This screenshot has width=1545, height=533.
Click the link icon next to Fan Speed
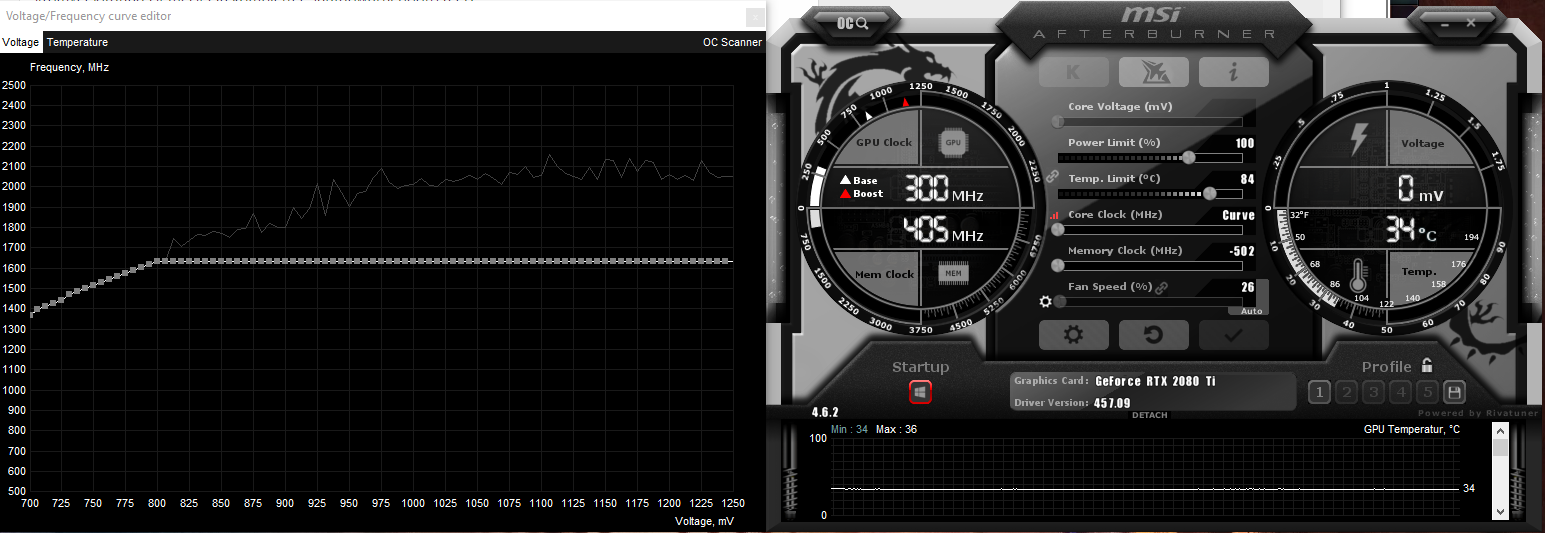coord(1161,288)
